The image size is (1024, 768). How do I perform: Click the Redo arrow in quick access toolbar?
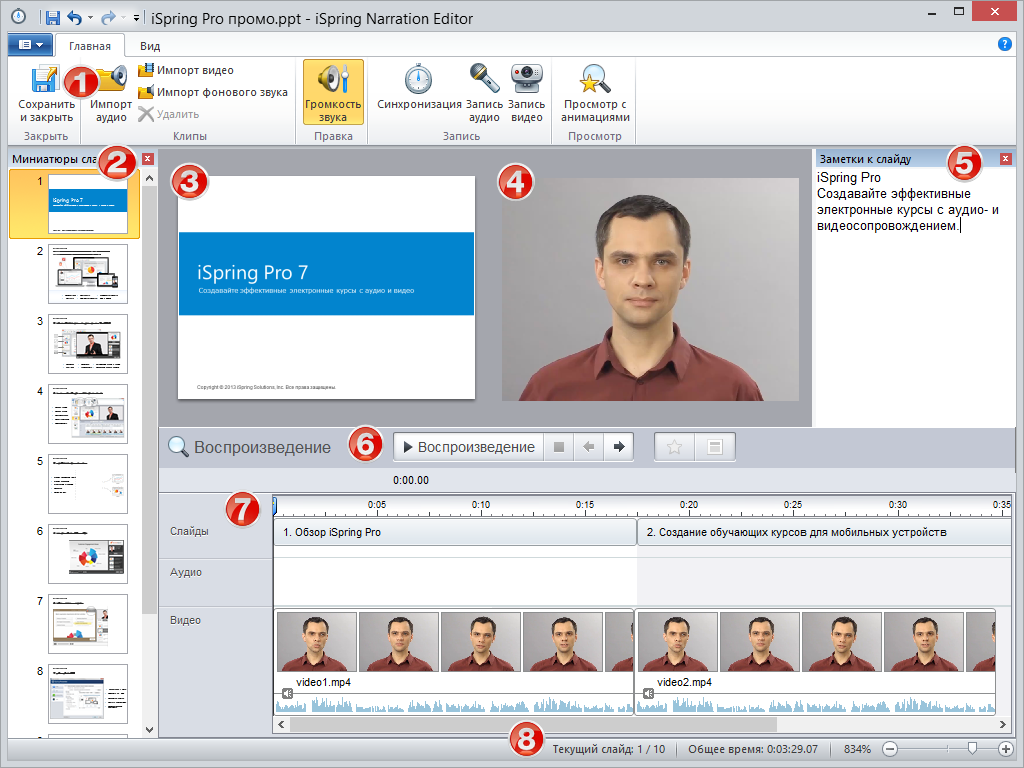(x=108, y=18)
